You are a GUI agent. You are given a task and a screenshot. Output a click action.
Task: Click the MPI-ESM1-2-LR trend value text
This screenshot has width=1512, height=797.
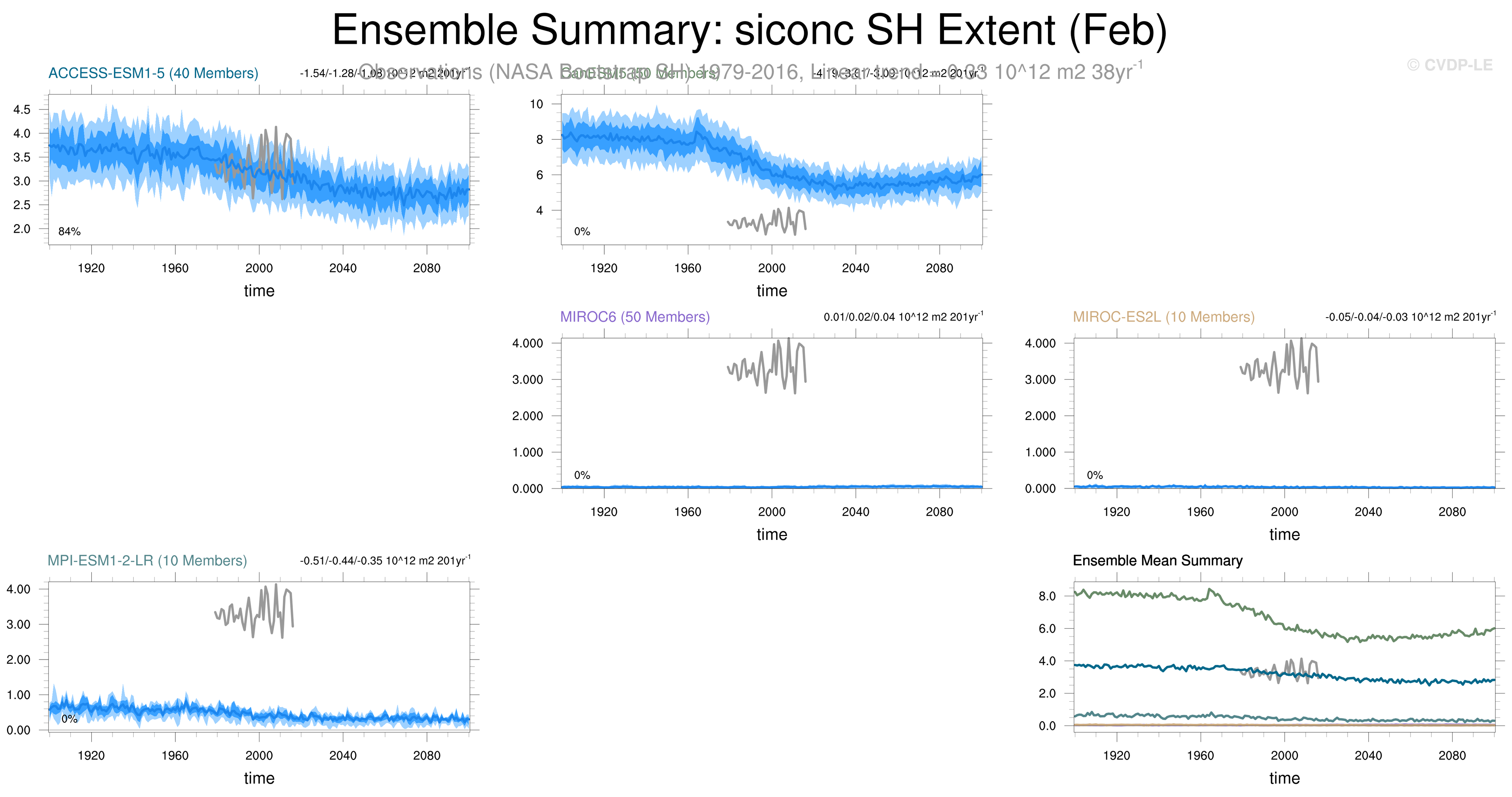pyautogui.click(x=385, y=561)
